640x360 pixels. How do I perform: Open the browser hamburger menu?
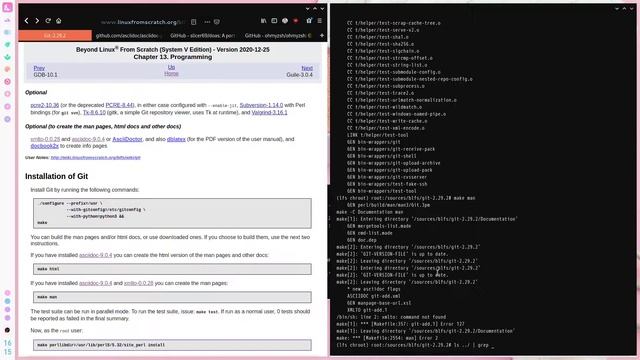[x=320, y=21]
